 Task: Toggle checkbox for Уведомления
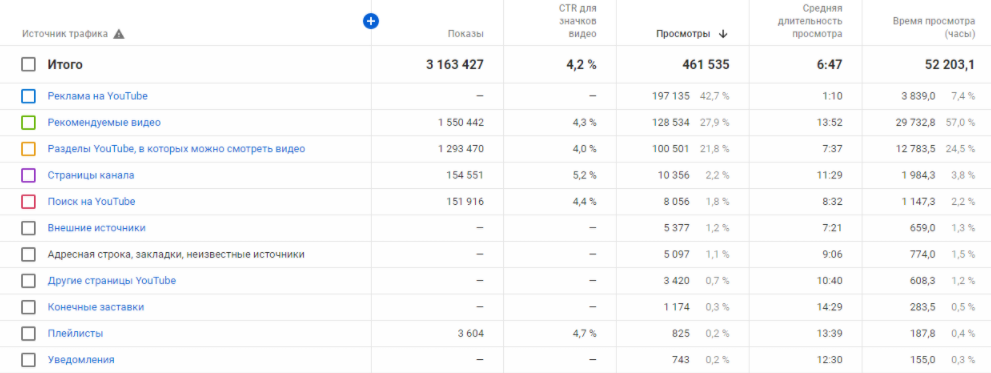[x=28, y=360]
